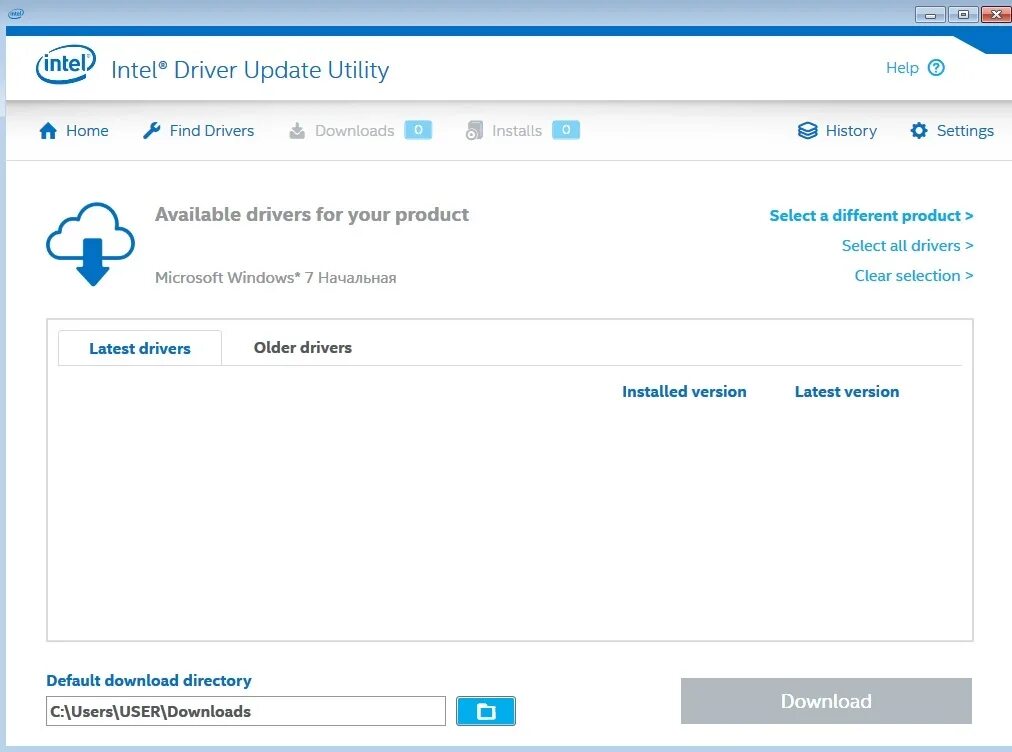Click the Microsoft Windows 7 text

point(276,278)
